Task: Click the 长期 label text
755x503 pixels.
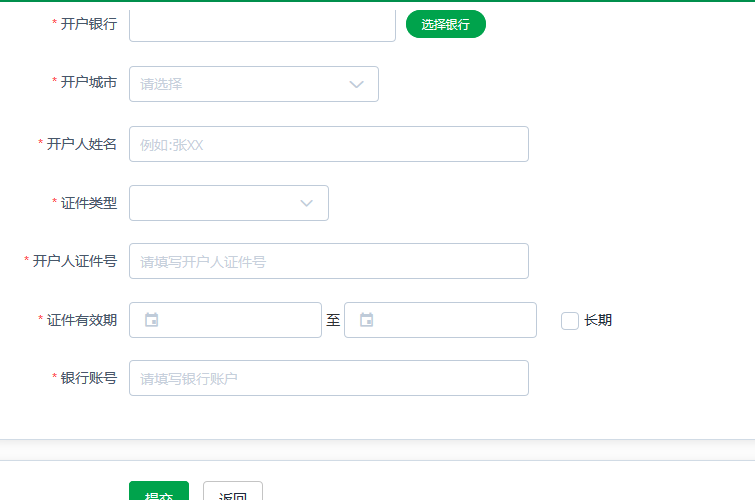Action: pos(598,321)
